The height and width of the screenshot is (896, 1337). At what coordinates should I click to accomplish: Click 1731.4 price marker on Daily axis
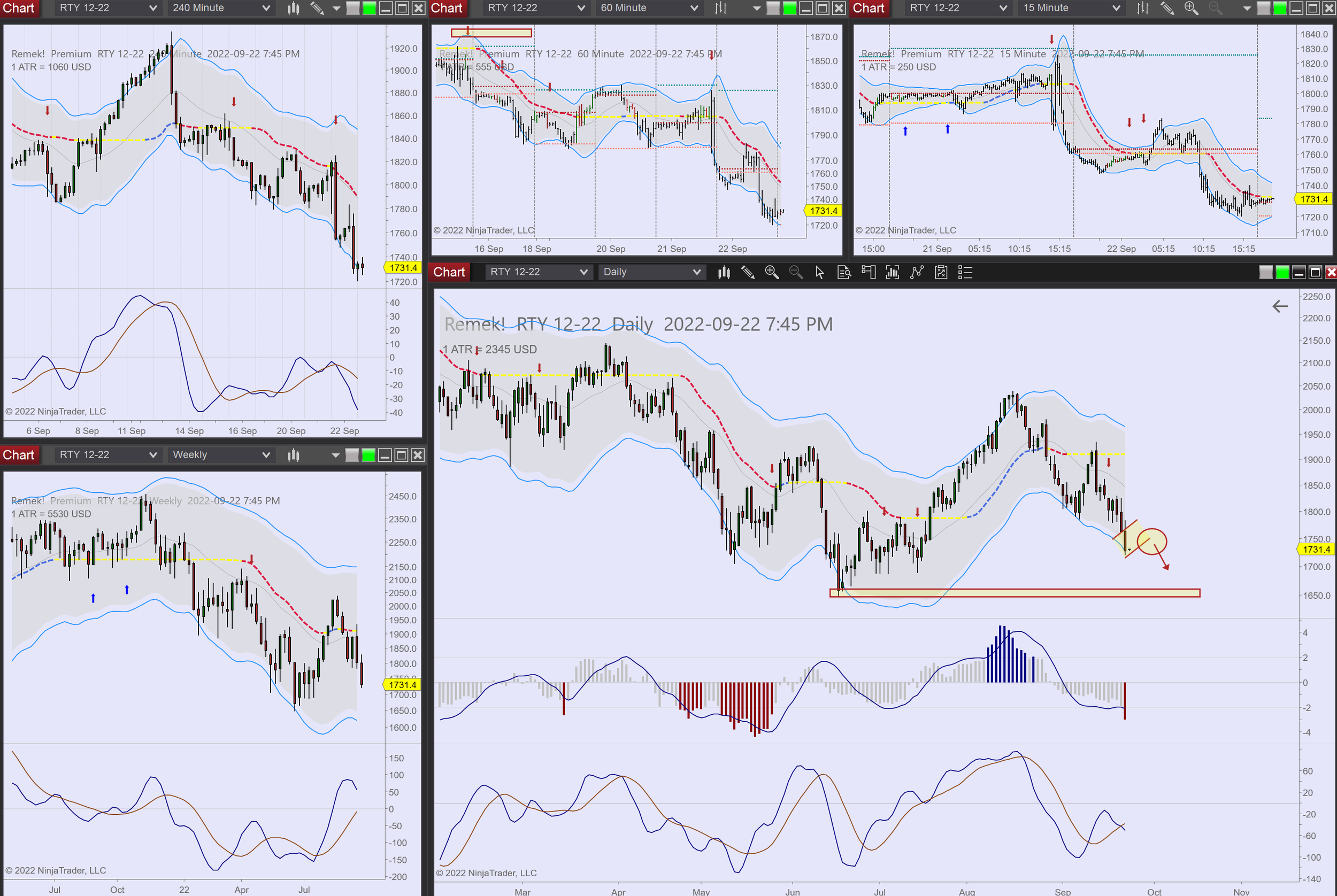pos(1317,549)
